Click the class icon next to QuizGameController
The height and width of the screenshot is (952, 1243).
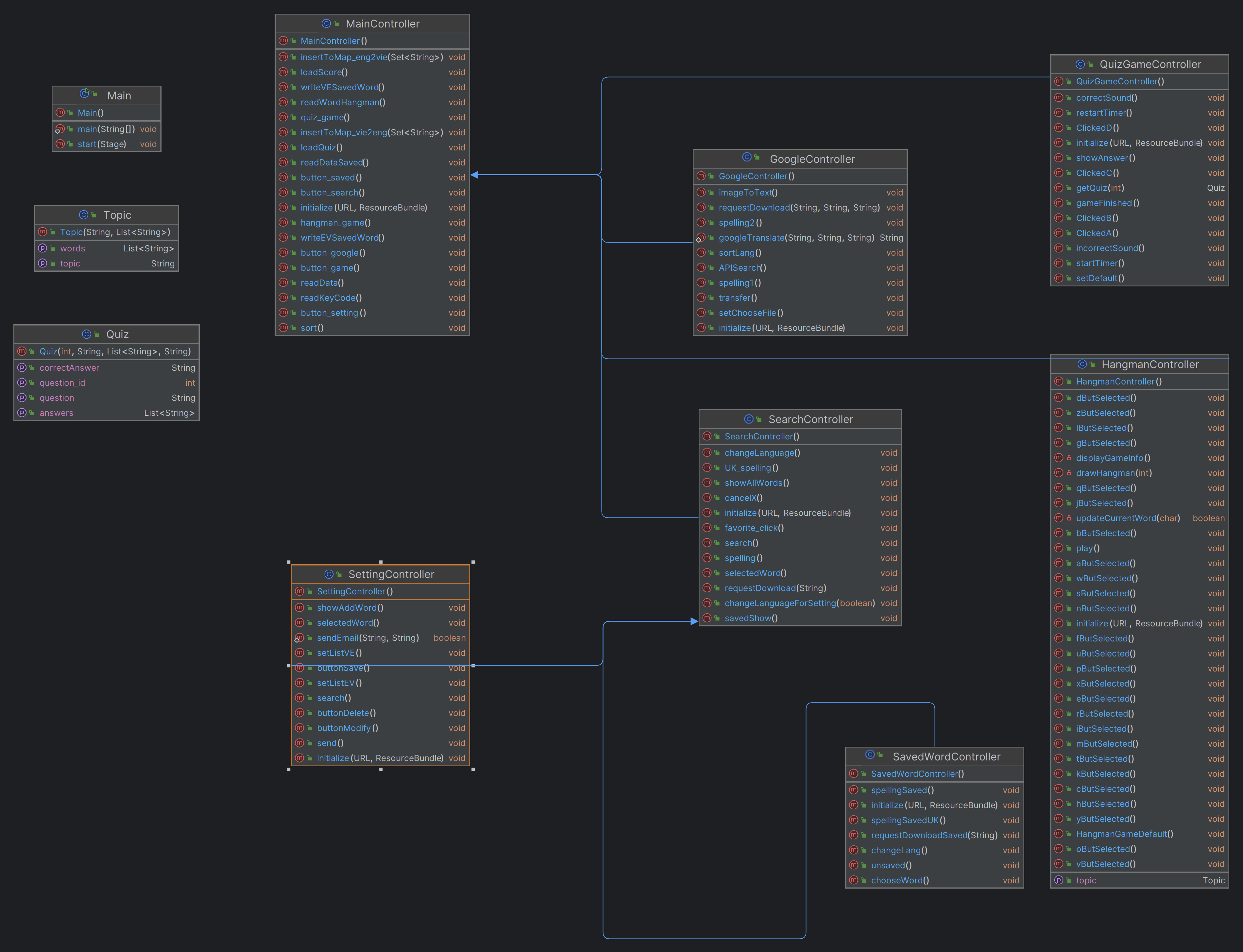coord(1080,65)
